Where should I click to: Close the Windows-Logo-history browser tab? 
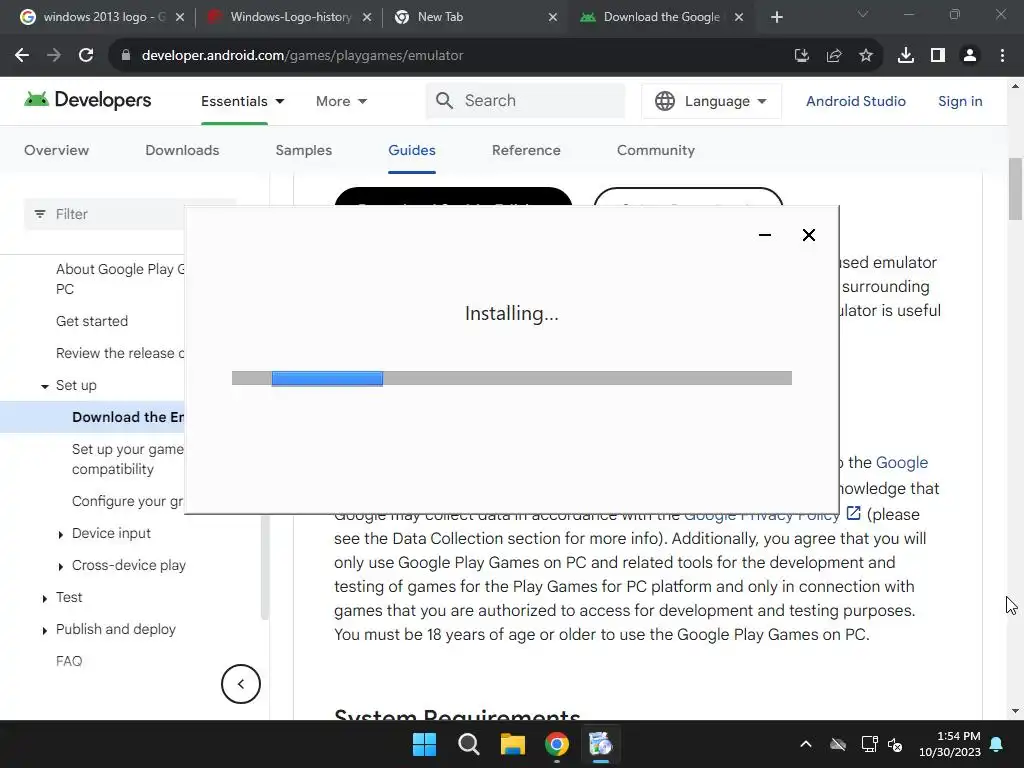[366, 17]
